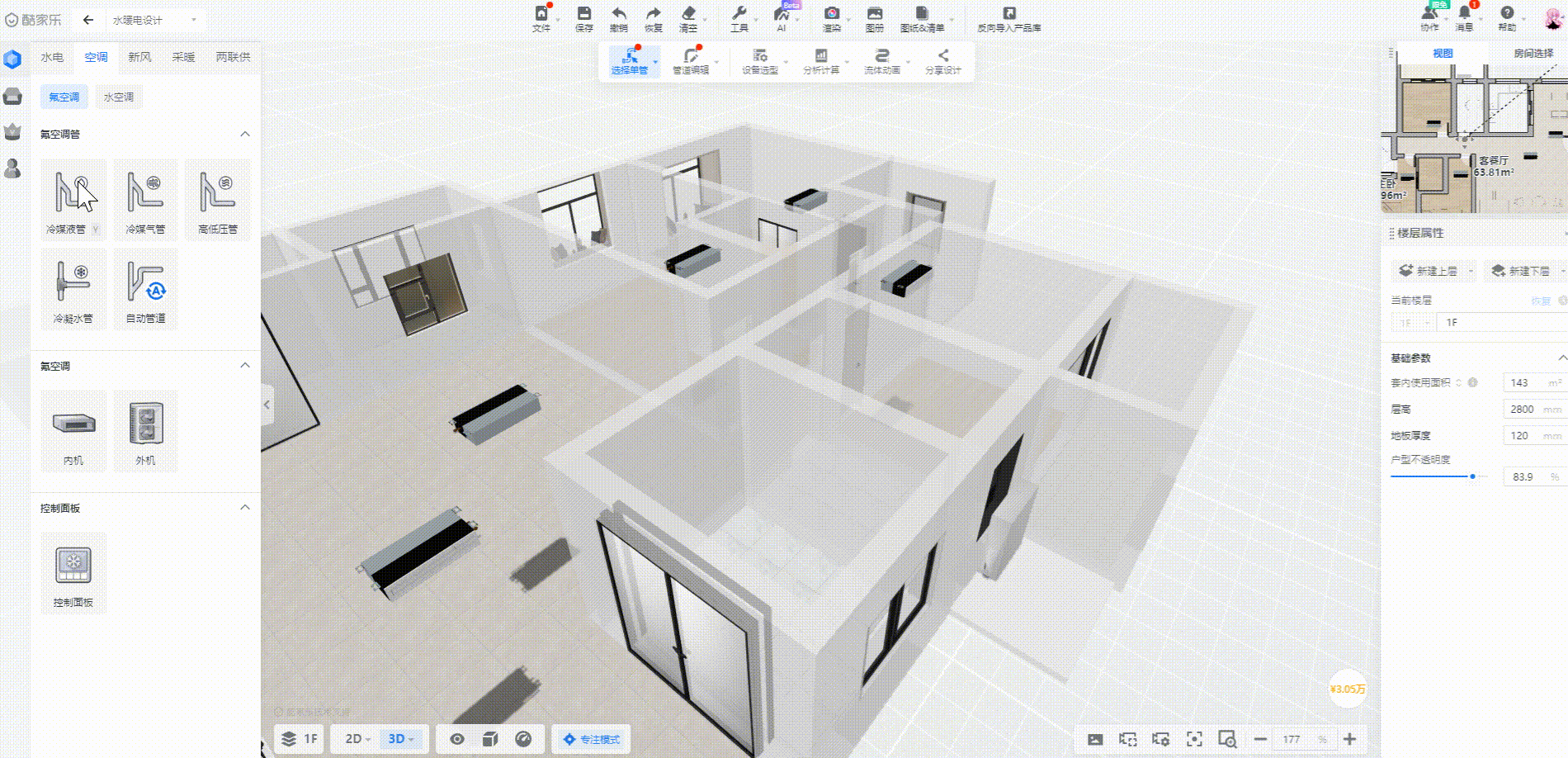
Task: Click the 新建上层 button
Action: (x=1429, y=271)
